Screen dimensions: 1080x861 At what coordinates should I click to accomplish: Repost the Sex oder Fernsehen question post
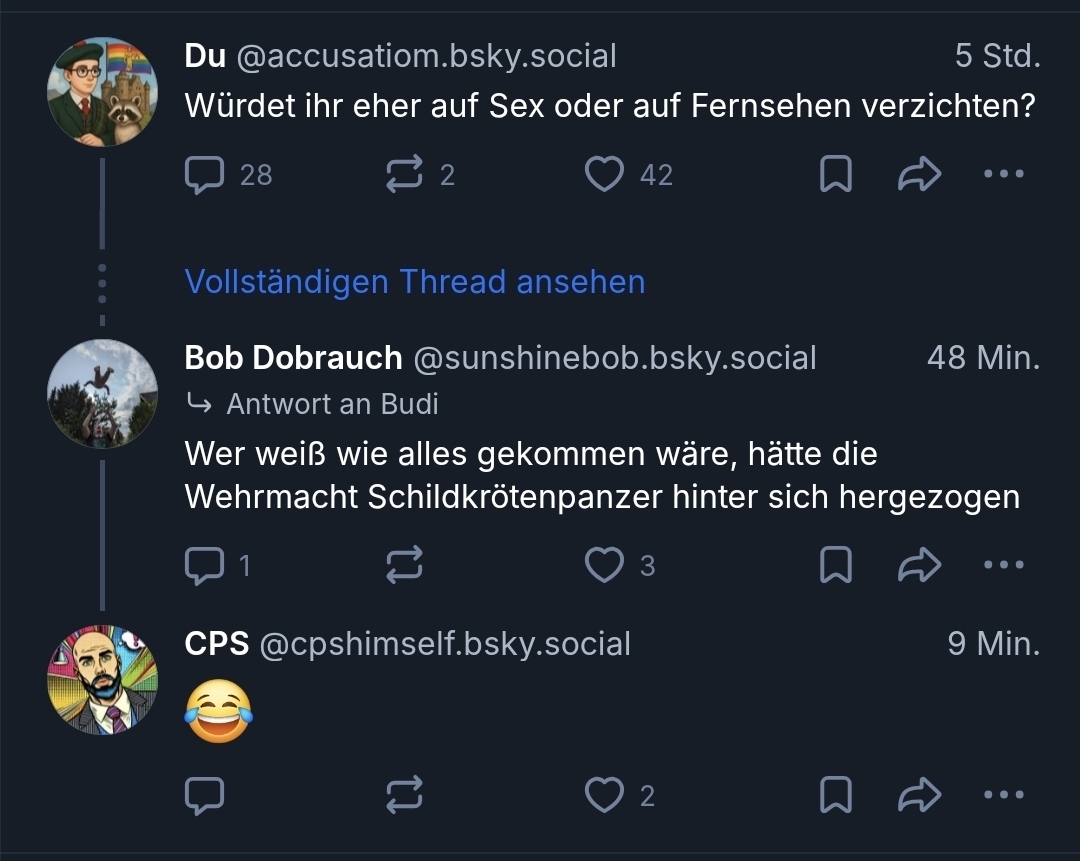(404, 175)
